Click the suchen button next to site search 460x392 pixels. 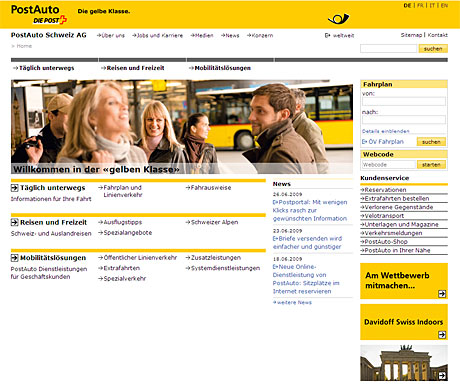tap(433, 49)
